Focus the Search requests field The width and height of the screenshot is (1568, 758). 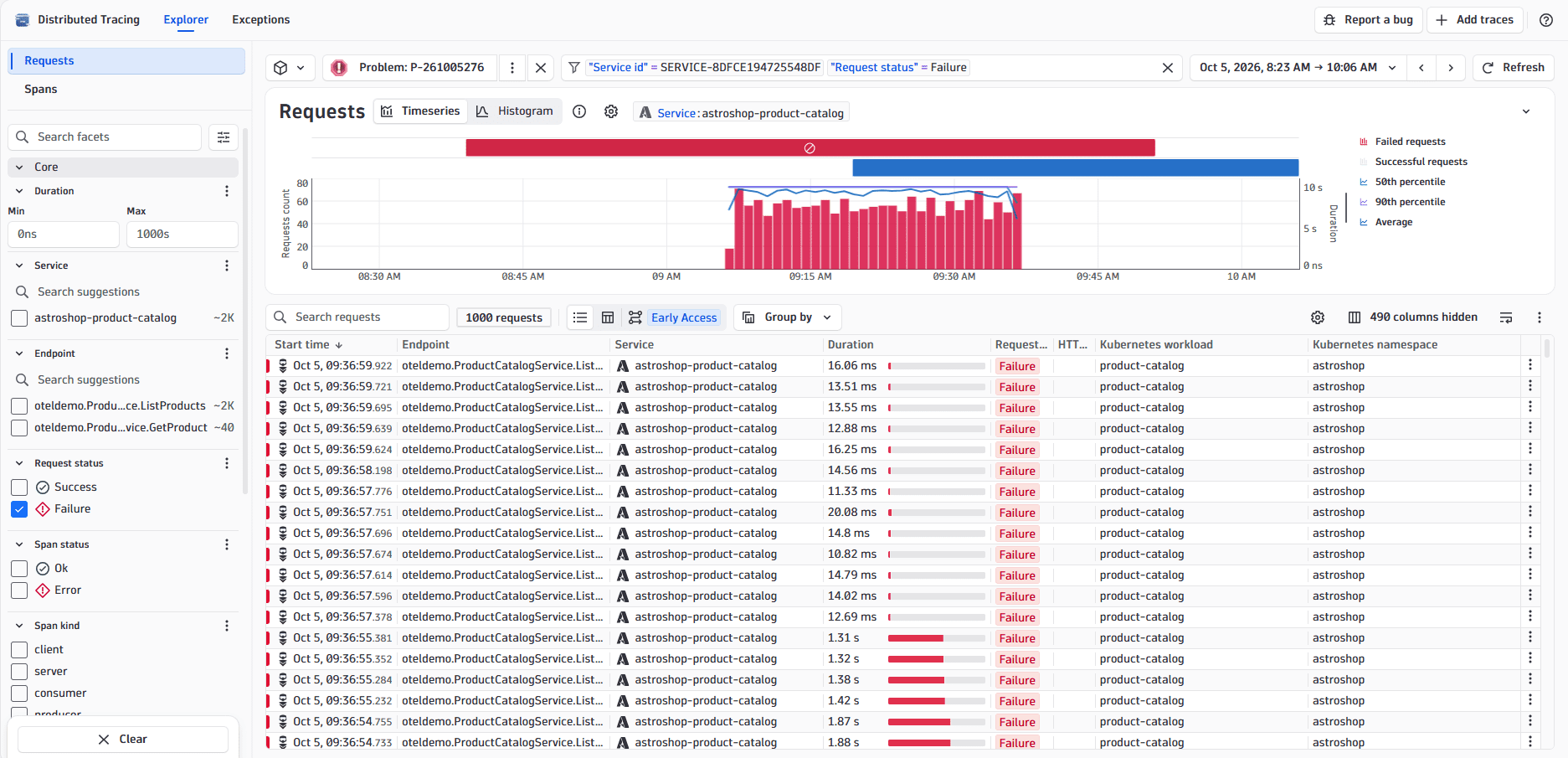pos(357,317)
